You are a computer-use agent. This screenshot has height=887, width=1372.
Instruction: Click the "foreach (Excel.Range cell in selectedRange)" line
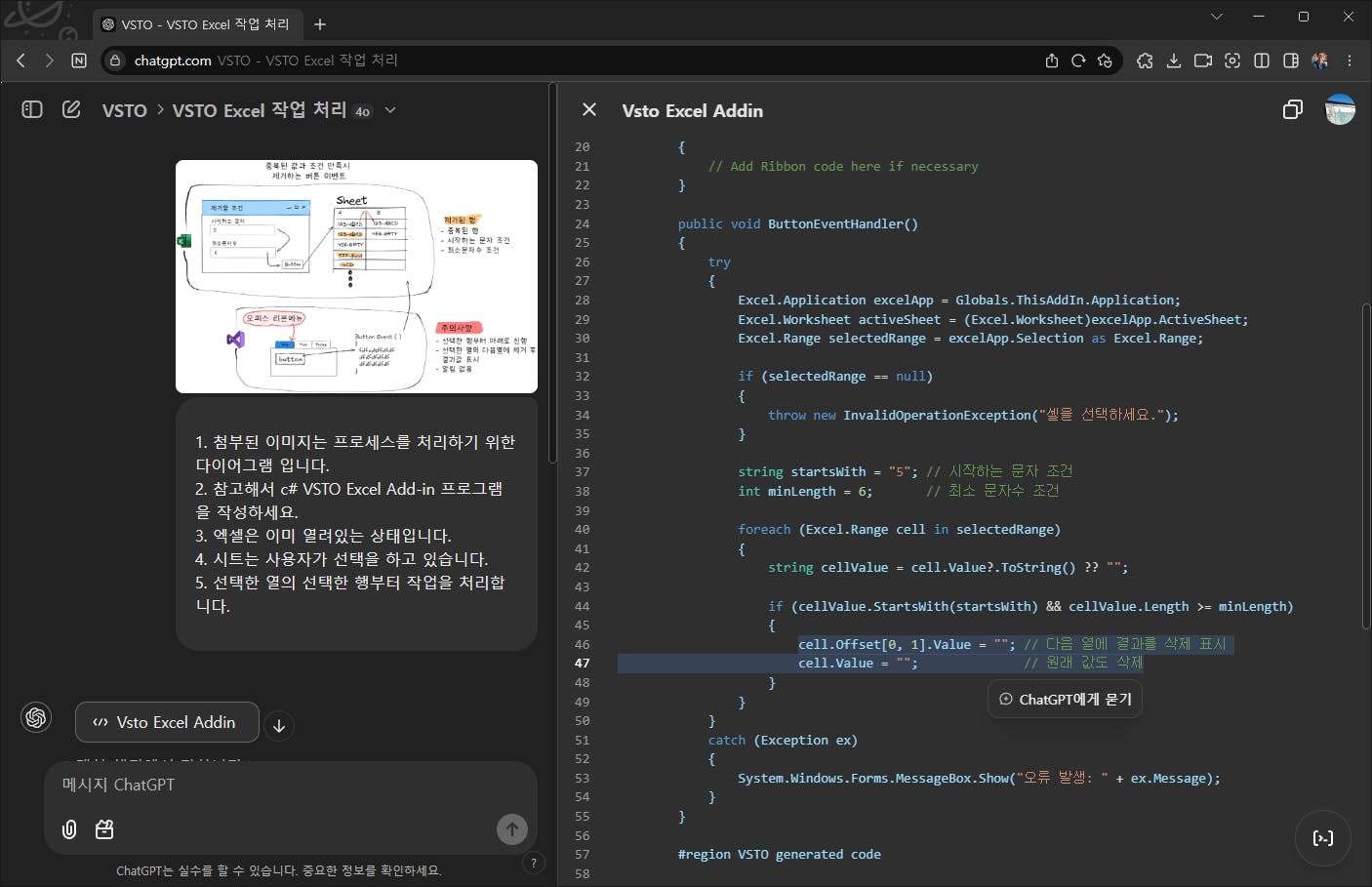click(x=899, y=529)
